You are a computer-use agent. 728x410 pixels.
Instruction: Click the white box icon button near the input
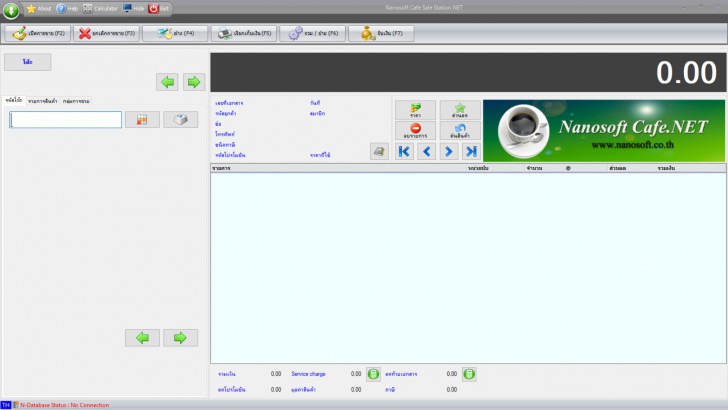pos(180,120)
